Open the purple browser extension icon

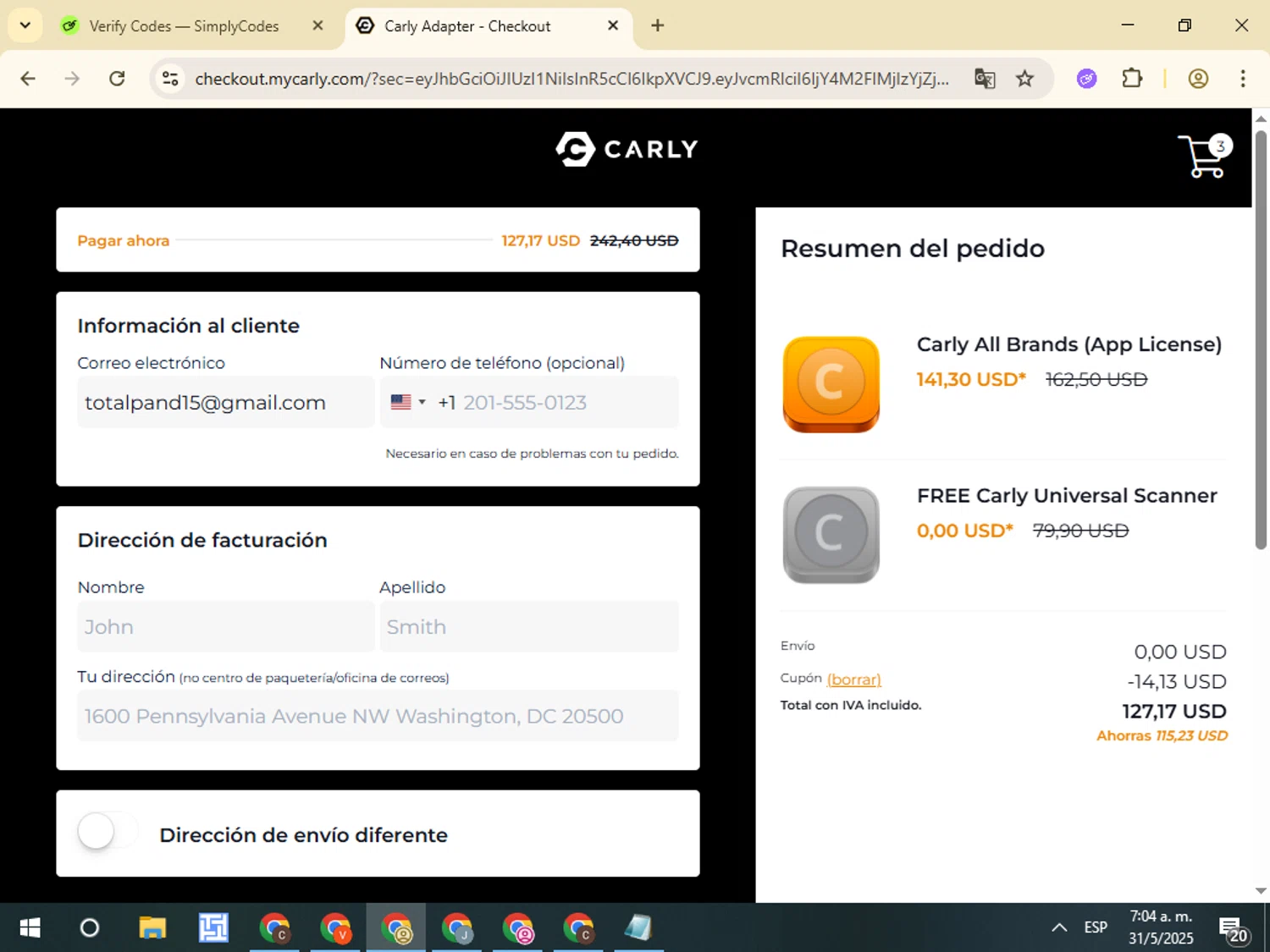(1086, 79)
